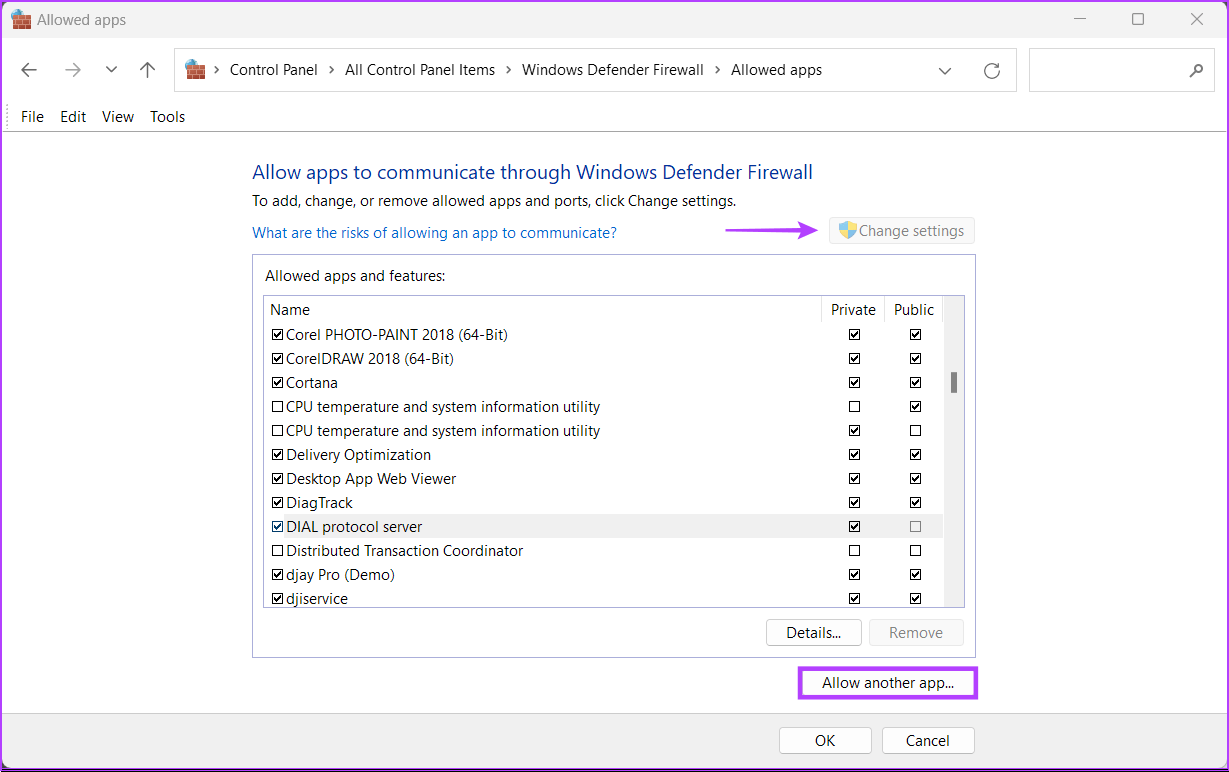Click the Remove button
Image resolution: width=1229 pixels, height=772 pixels.
click(x=916, y=633)
